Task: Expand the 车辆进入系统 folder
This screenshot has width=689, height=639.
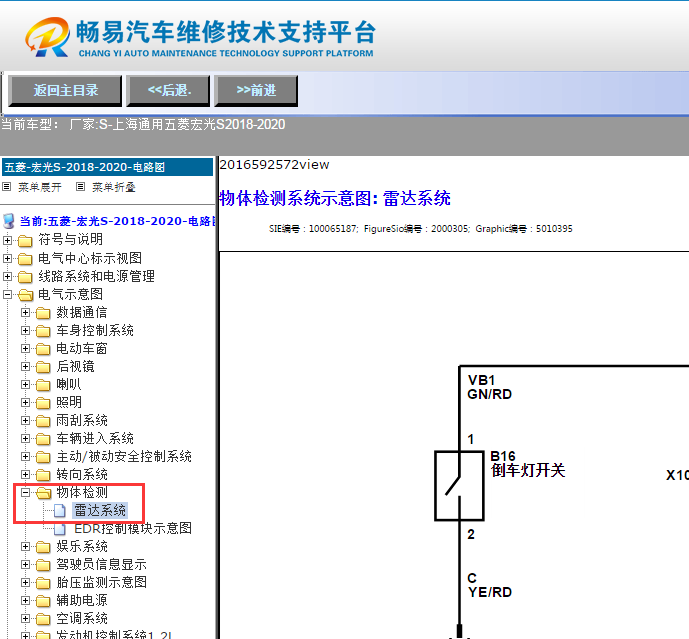Action: [x=25, y=439]
